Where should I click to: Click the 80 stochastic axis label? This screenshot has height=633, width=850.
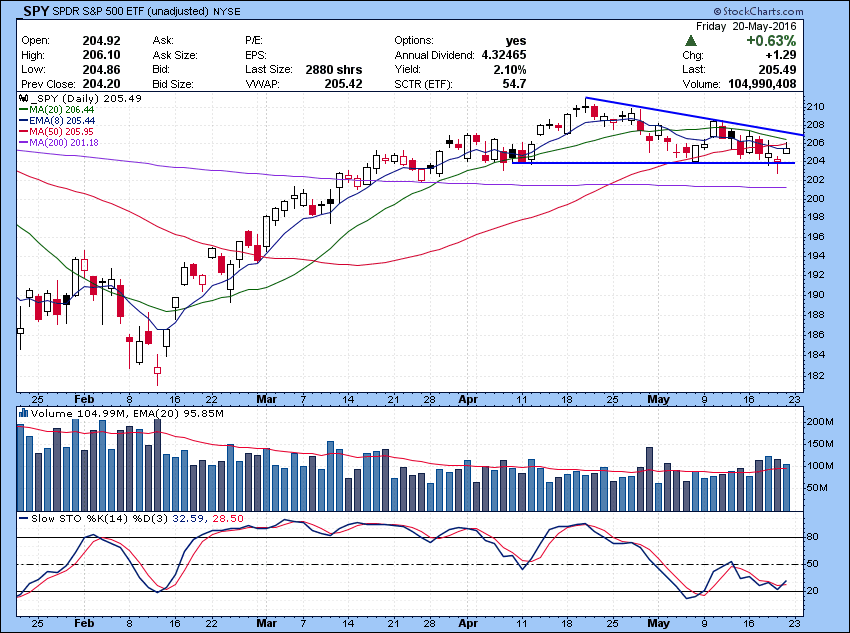(812, 537)
